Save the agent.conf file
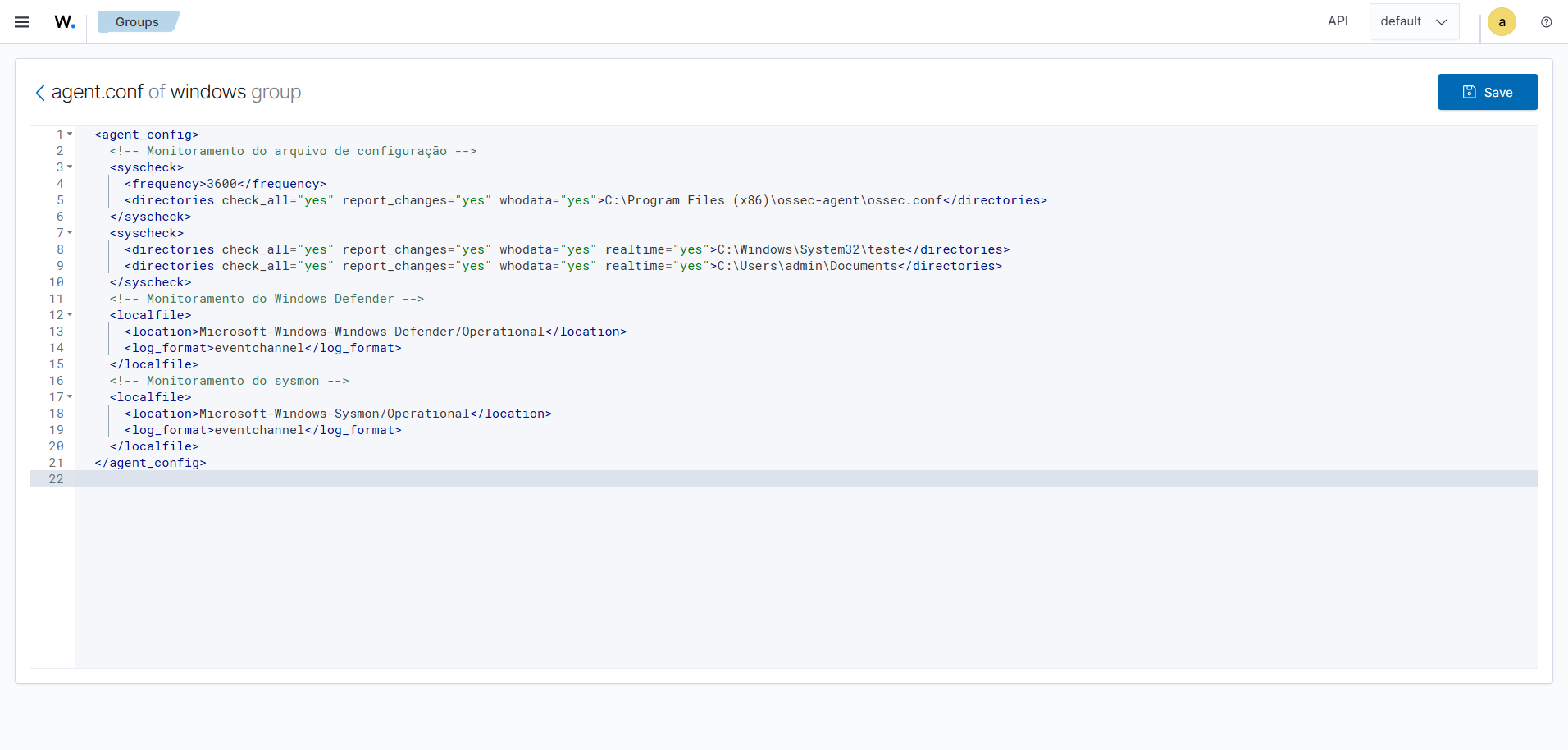The image size is (1568, 750). click(1487, 92)
